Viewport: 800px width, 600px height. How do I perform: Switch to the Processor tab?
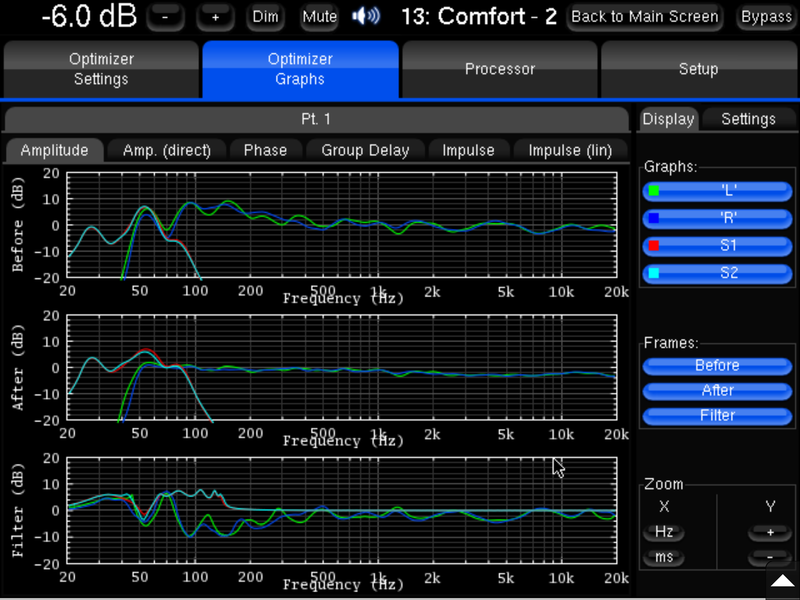point(499,69)
